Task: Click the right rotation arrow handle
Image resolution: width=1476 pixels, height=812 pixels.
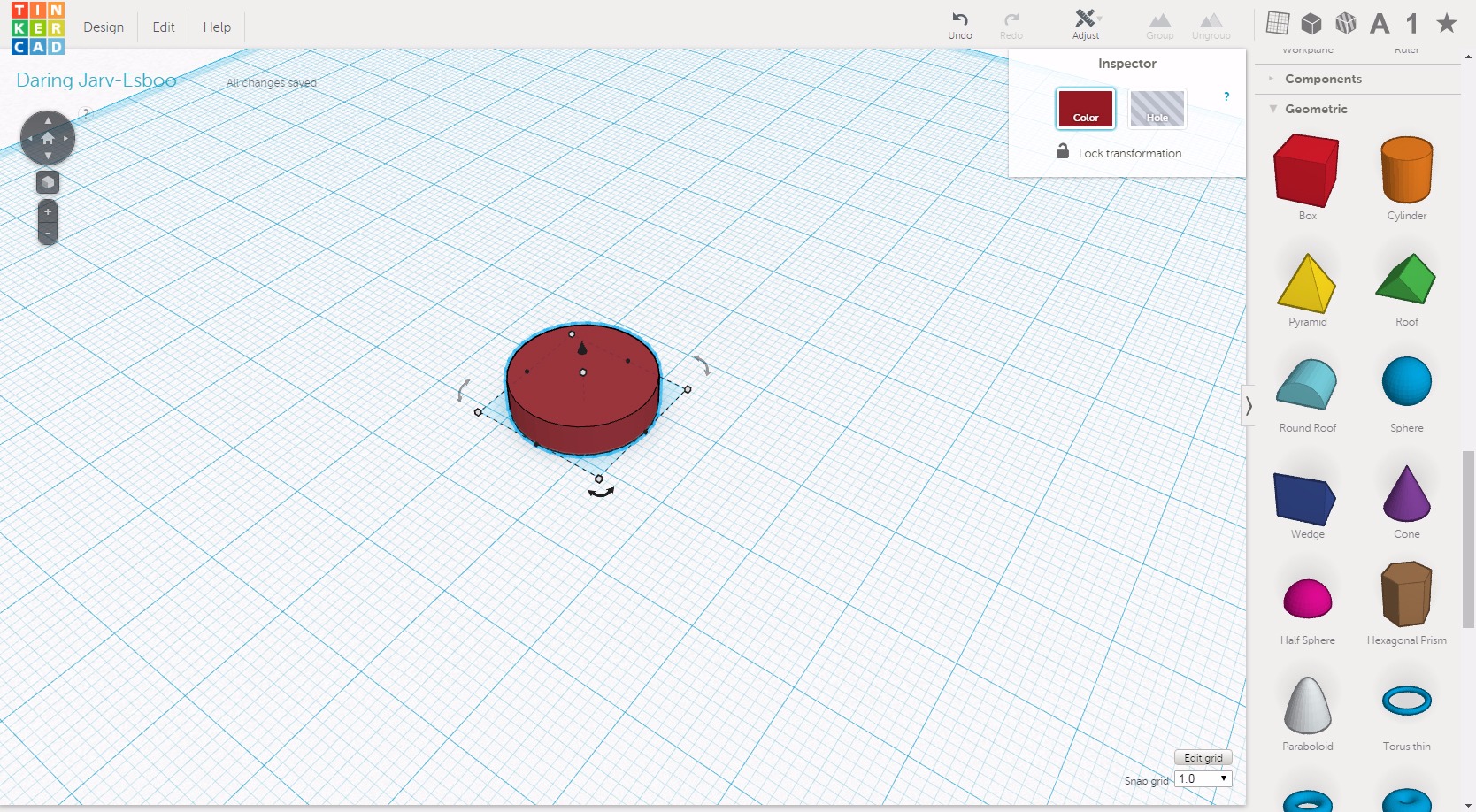Action: (x=702, y=364)
